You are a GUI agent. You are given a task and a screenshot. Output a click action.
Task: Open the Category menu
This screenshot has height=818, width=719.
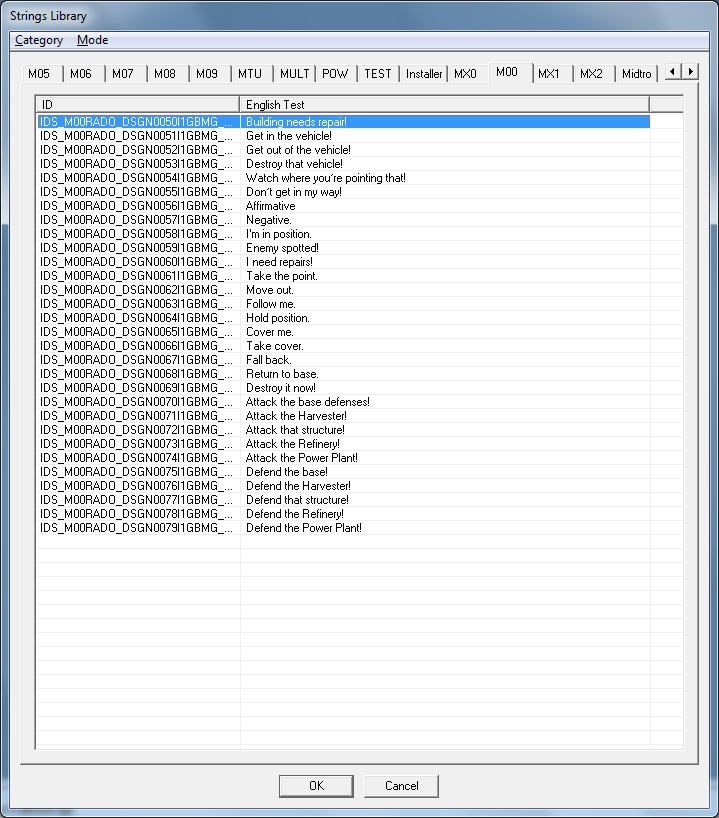pos(39,40)
